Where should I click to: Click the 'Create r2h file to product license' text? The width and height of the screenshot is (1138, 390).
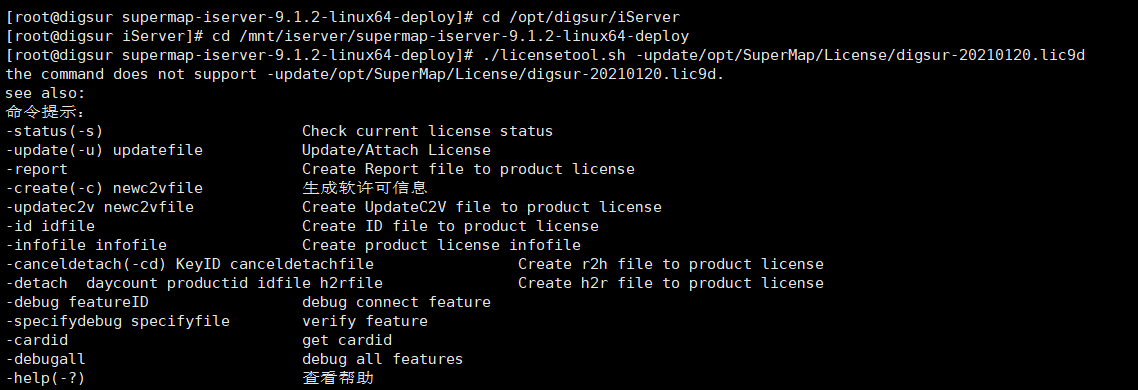click(671, 264)
